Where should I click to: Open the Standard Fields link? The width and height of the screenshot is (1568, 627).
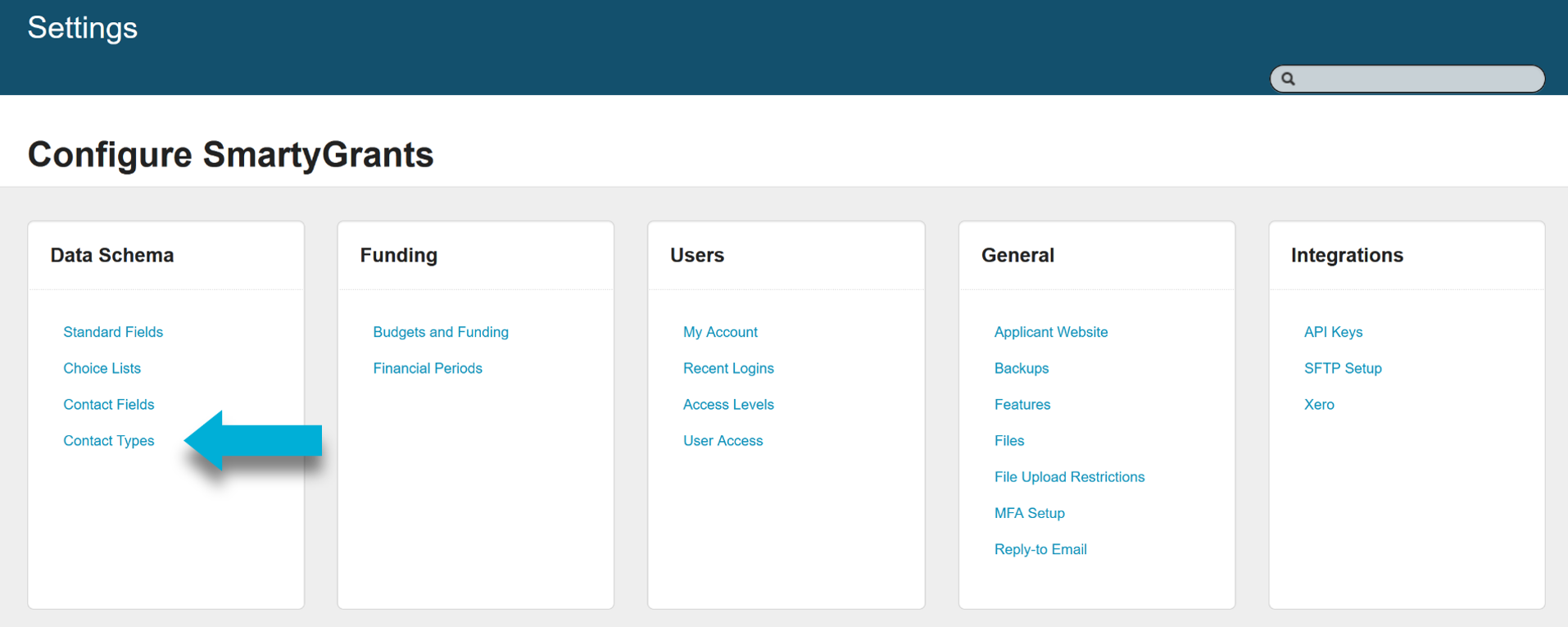113,332
